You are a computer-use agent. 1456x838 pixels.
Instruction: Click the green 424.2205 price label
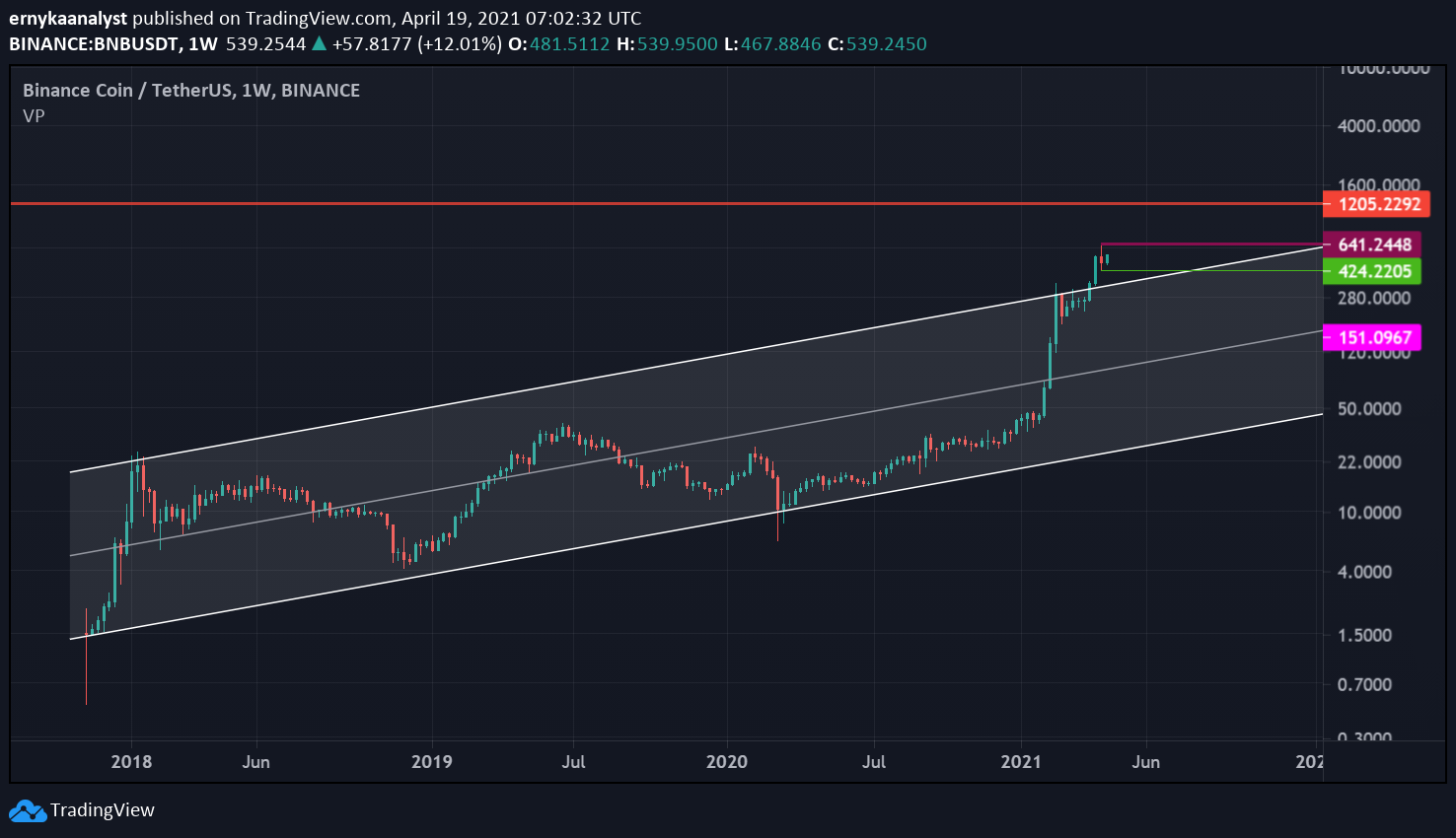pyautogui.click(x=1372, y=271)
